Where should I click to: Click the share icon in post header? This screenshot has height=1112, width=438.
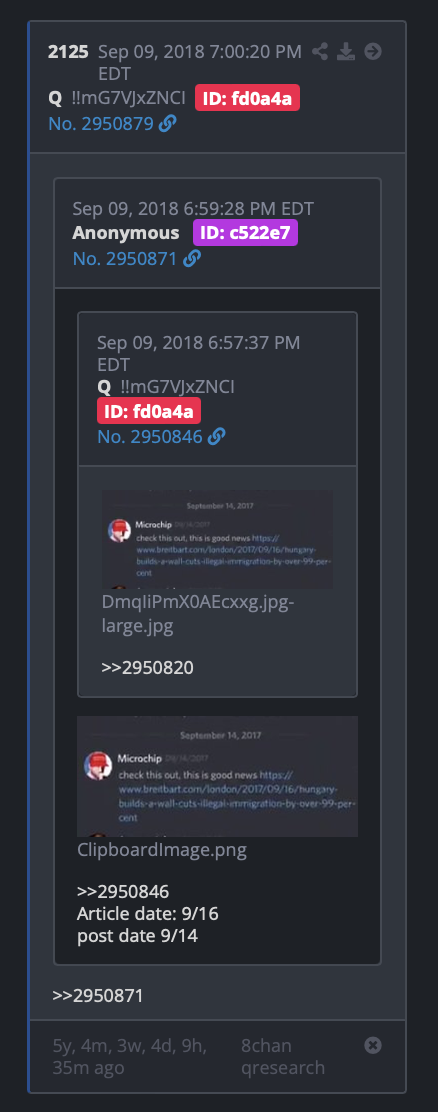320,52
